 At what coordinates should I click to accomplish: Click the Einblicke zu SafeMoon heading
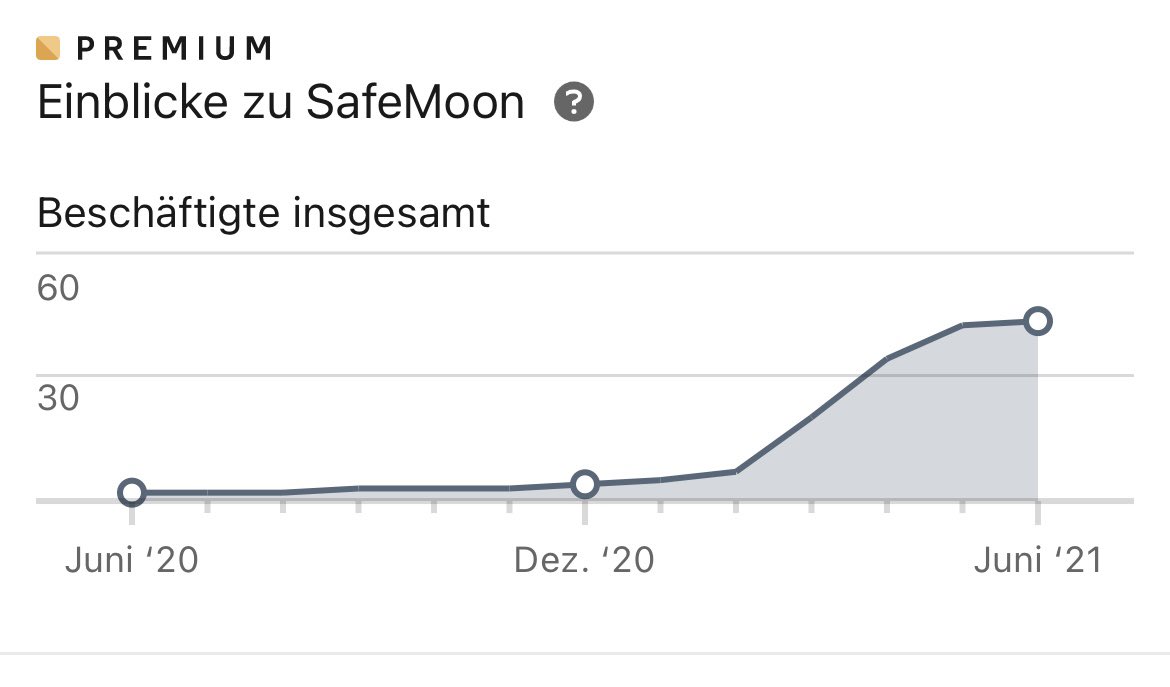[281, 102]
